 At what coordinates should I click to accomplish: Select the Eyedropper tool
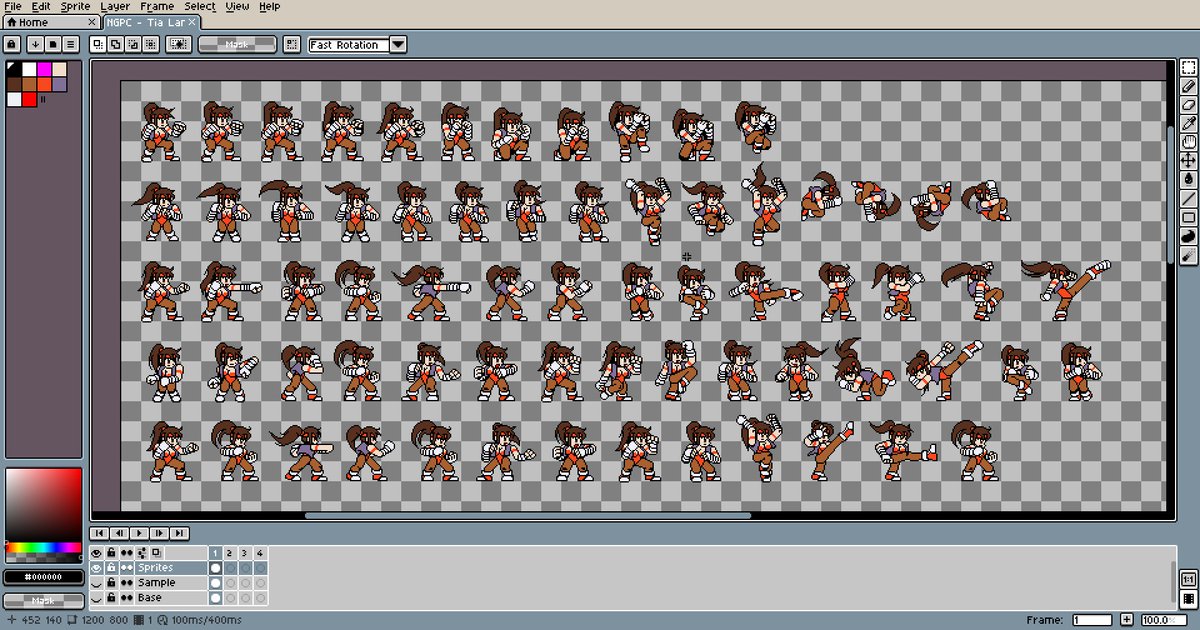pyautogui.click(x=1189, y=124)
